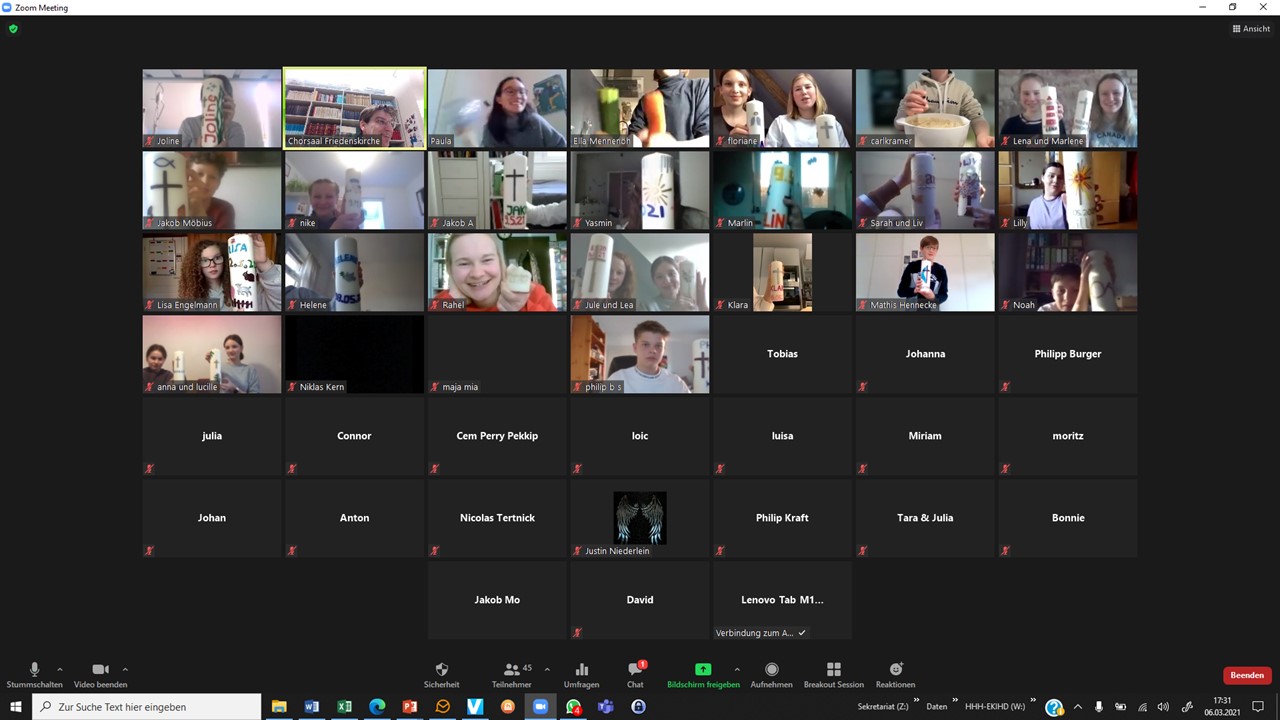Stop camera with Video beenden
The image size is (1280, 720).
point(100,675)
